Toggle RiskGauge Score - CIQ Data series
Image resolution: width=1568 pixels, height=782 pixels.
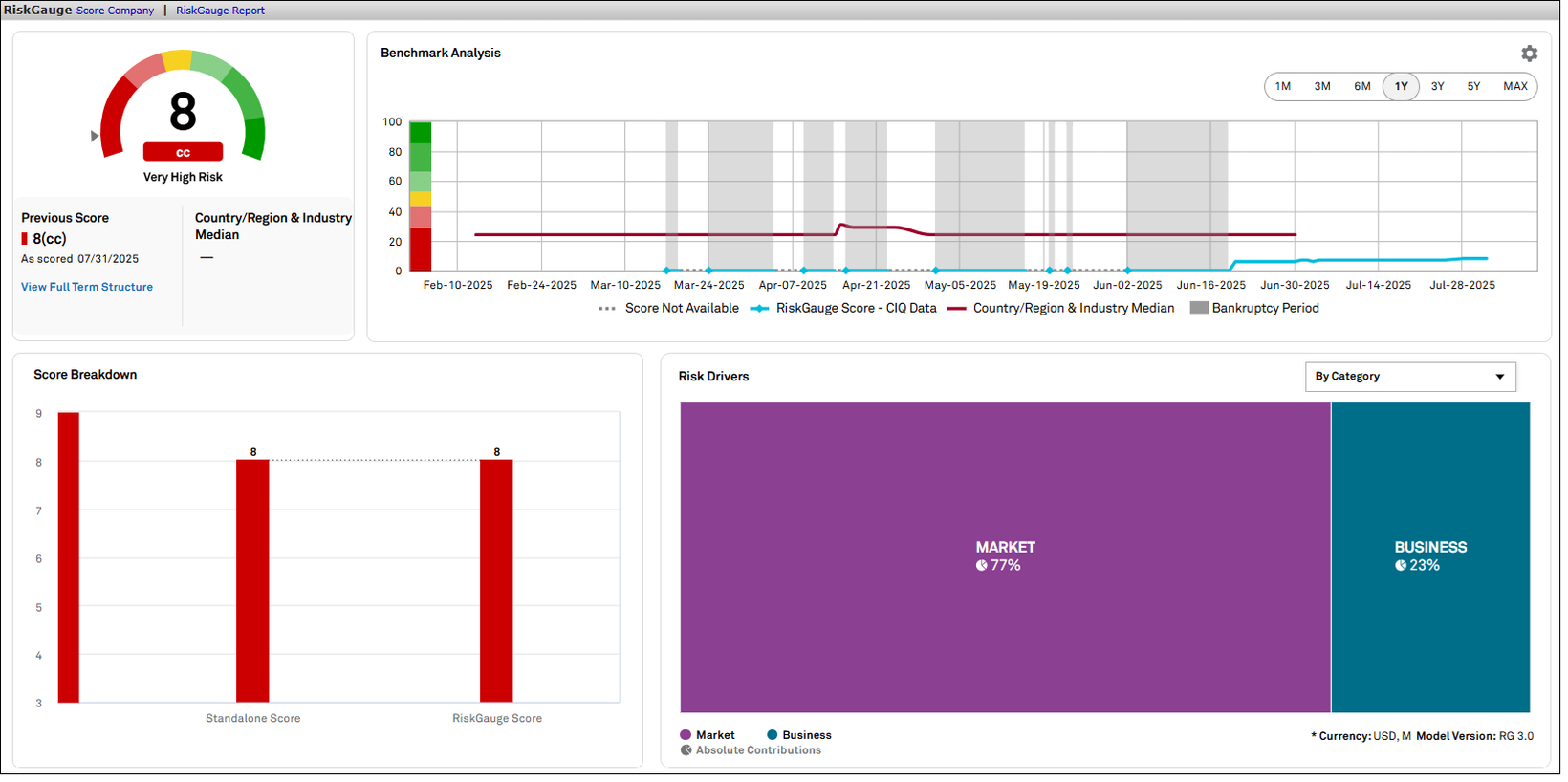(x=843, y=308)
